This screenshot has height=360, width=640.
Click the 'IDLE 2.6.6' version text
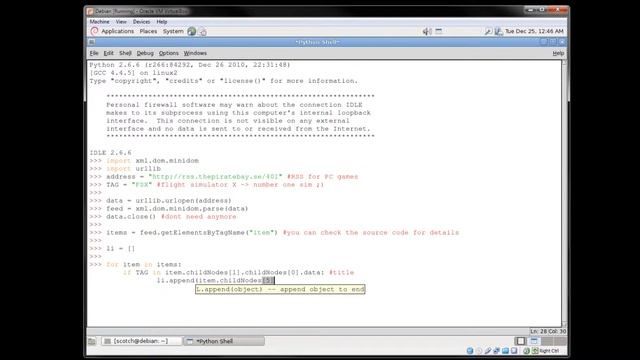pyautogui.click(x=110, y=153)
